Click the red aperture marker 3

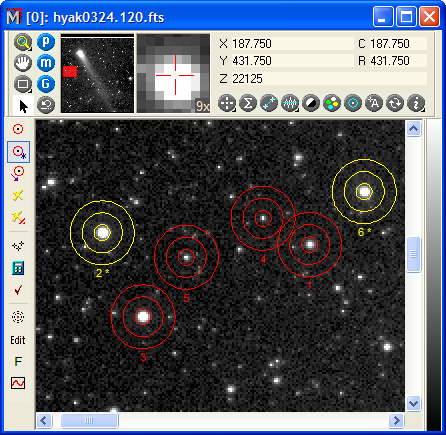tap(143, 317)
